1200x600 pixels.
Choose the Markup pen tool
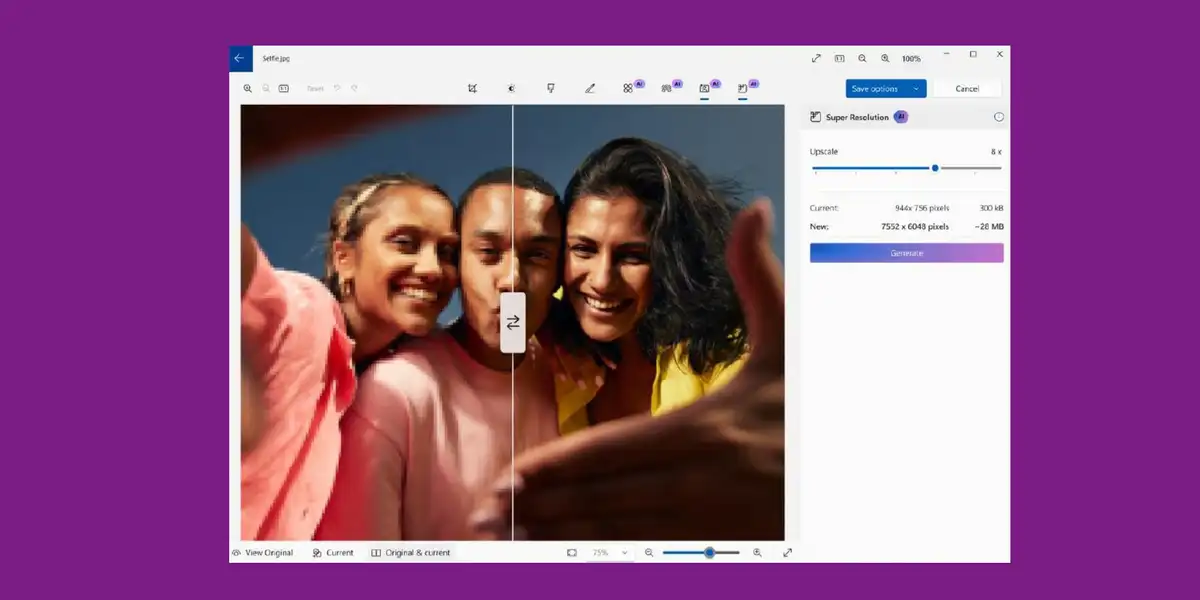590,88
